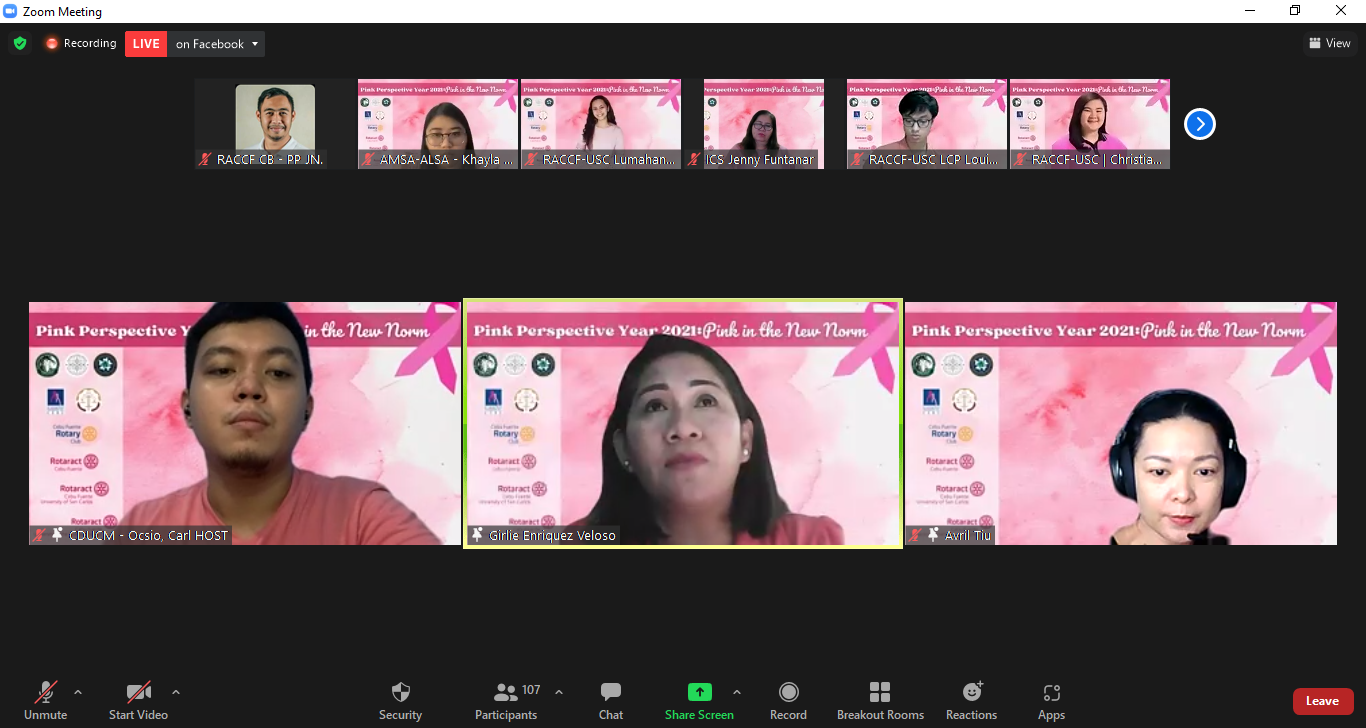
Task: Click the participant count "107"
Action: pos(531,690)
